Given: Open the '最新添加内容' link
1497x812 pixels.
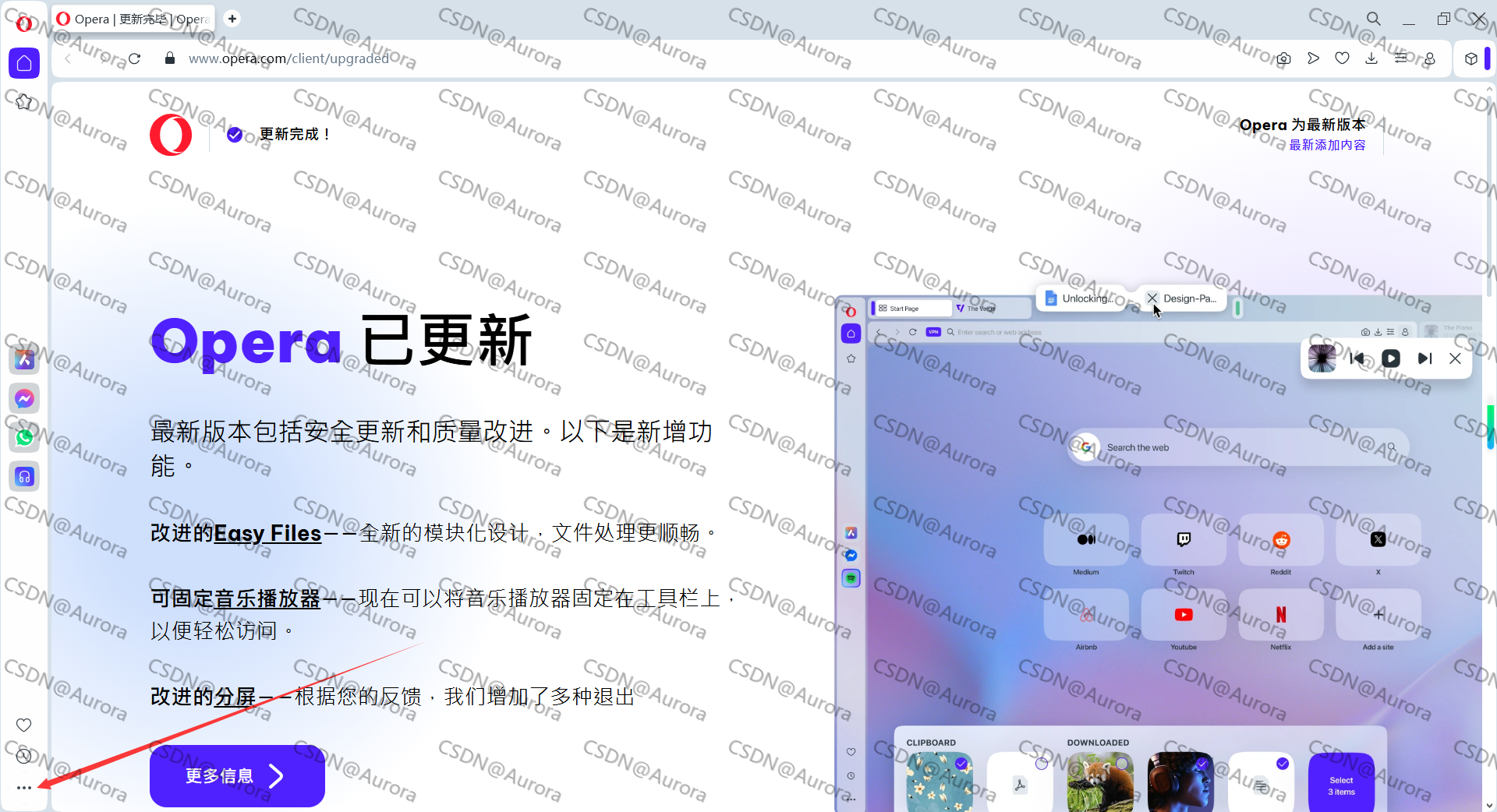Looking at the screenshot, I should [x=1327, y=145].
